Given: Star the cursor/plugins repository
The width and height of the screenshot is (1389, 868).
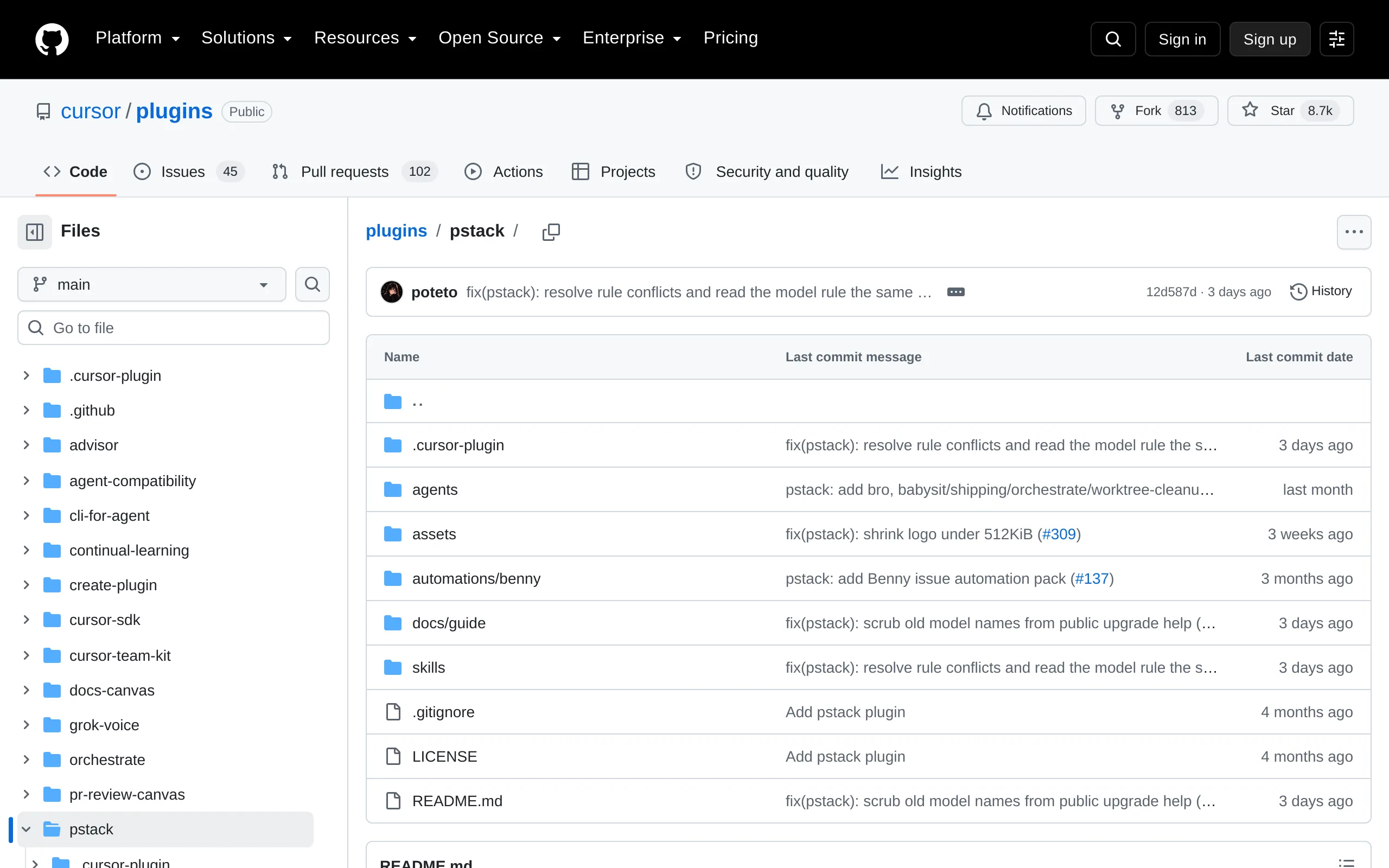Looking at the screenshot, I should 1290,111.
